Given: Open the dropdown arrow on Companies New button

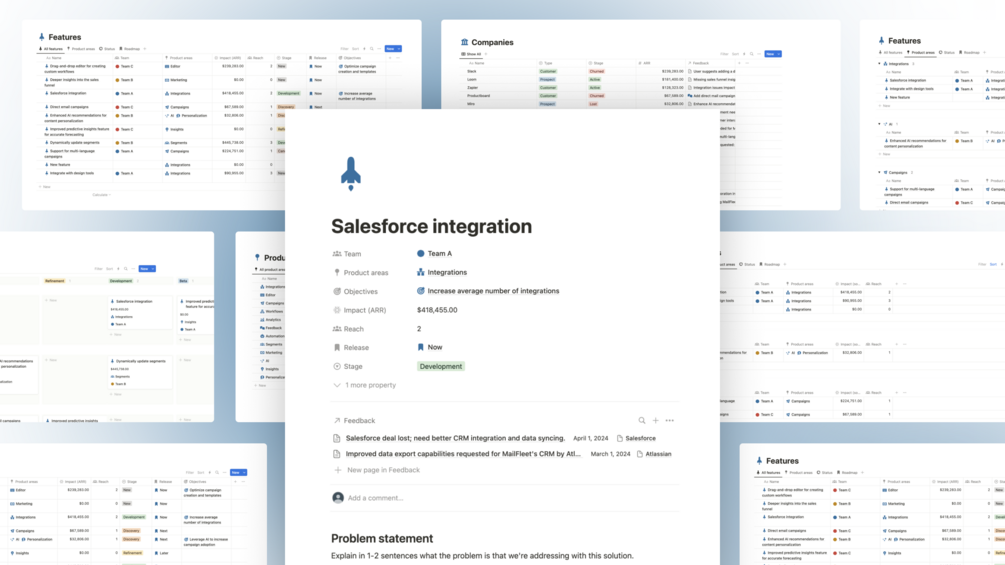Looking at the screenshot, I should (778, 54).
